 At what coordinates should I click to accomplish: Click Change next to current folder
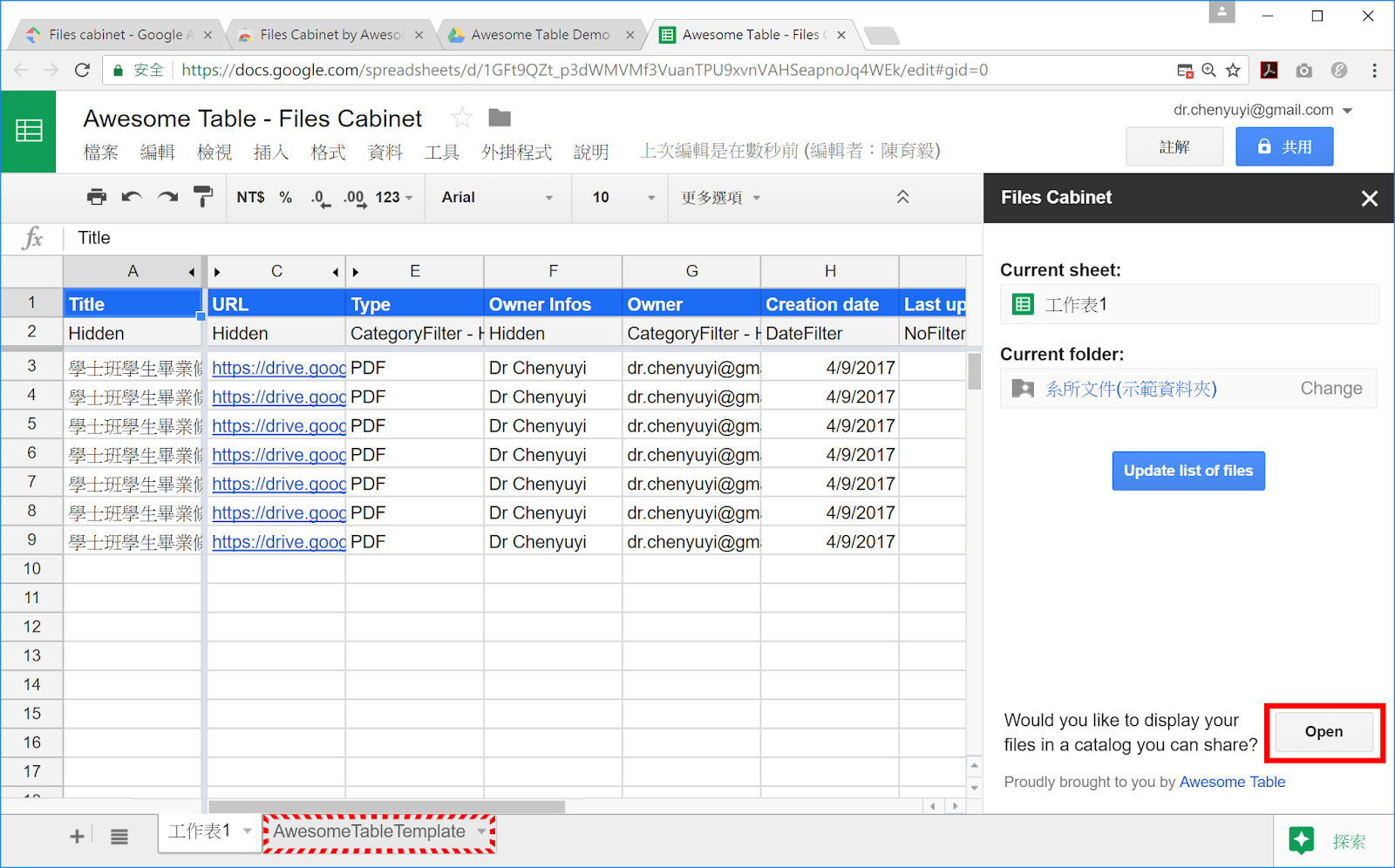1330,389
